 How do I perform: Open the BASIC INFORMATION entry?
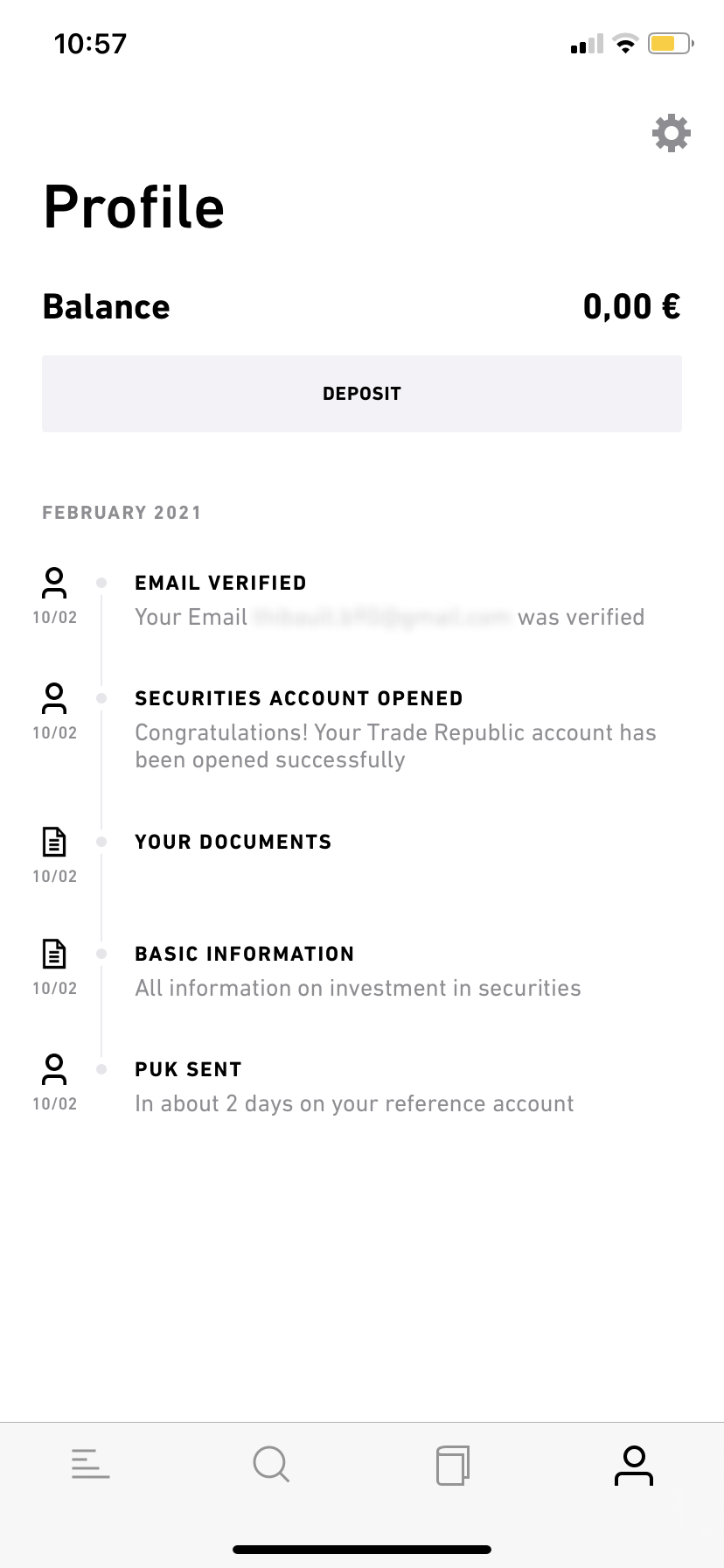click(245, 955)
